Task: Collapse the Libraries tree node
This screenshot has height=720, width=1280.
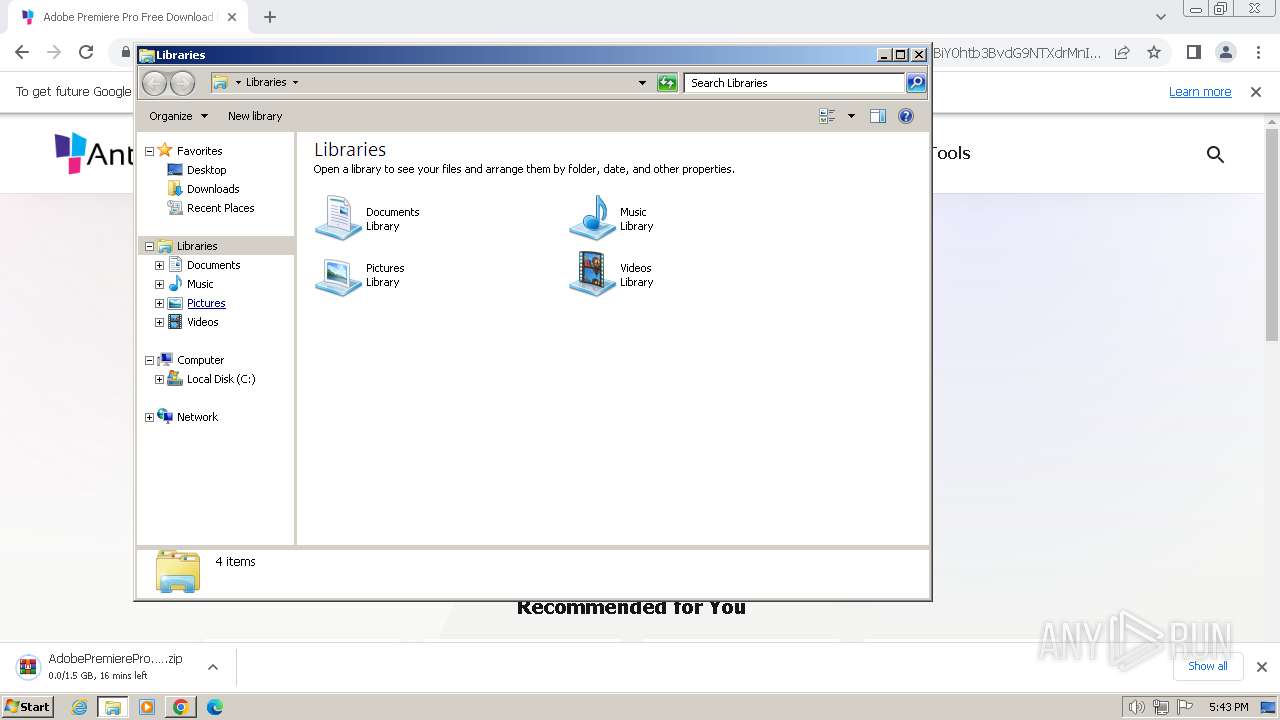Action: tap(149, 246)
